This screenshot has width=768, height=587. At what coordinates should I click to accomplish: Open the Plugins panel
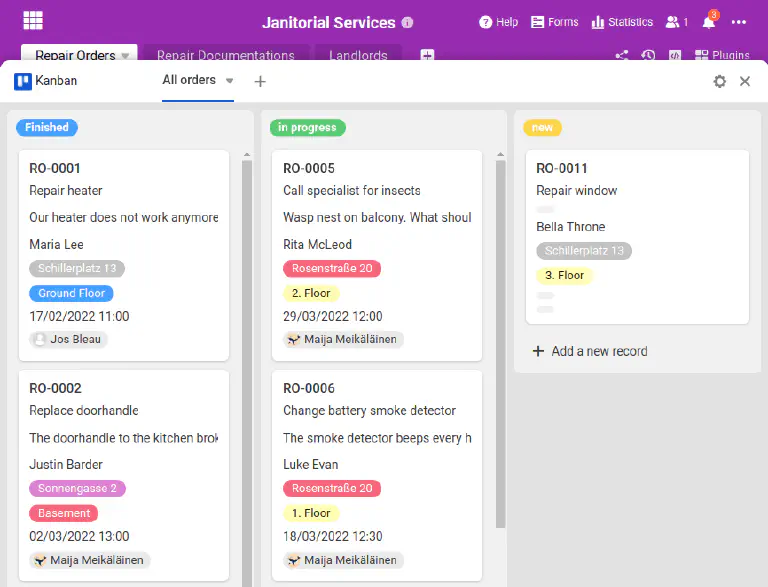point(722,55)
